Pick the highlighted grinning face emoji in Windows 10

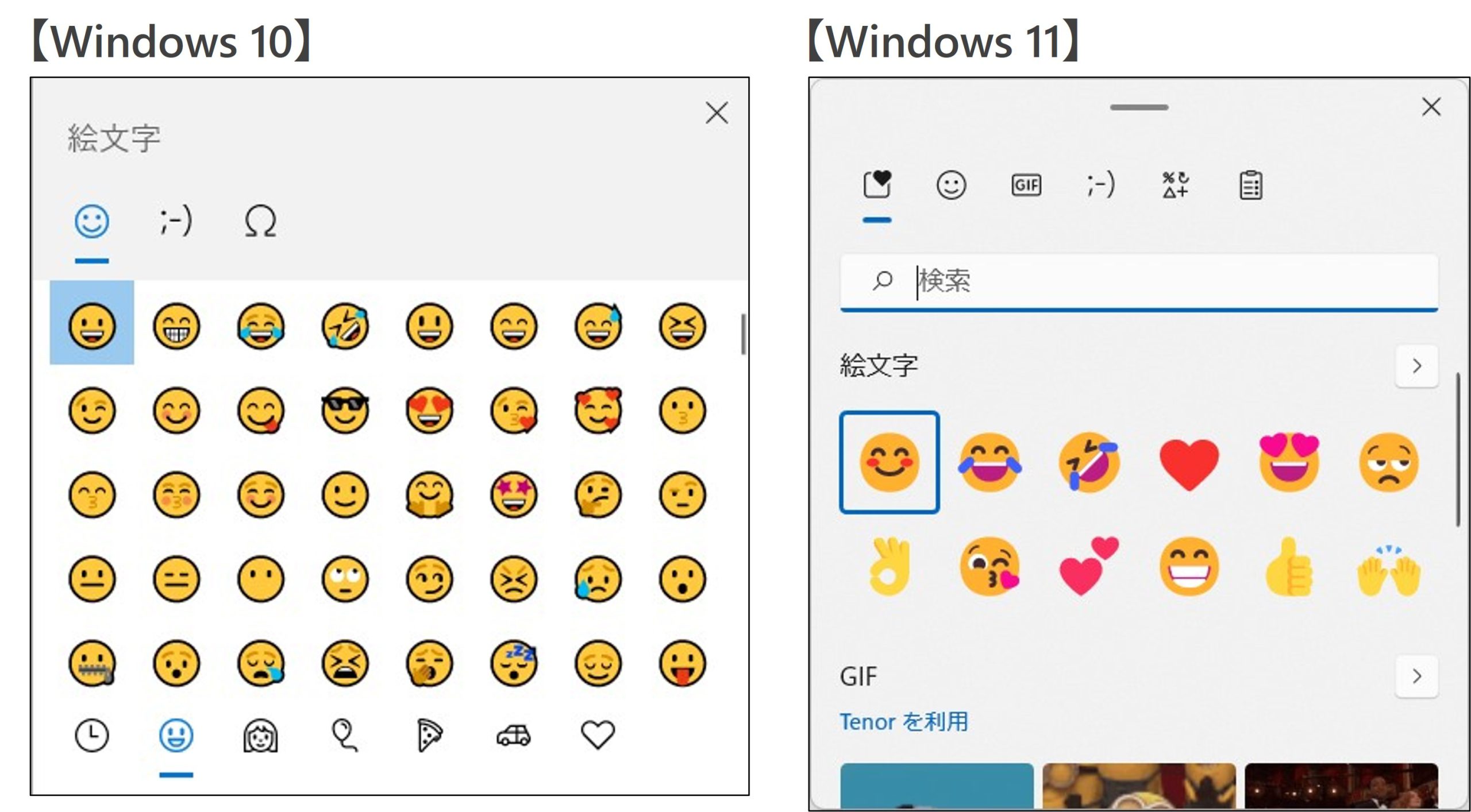92,323
